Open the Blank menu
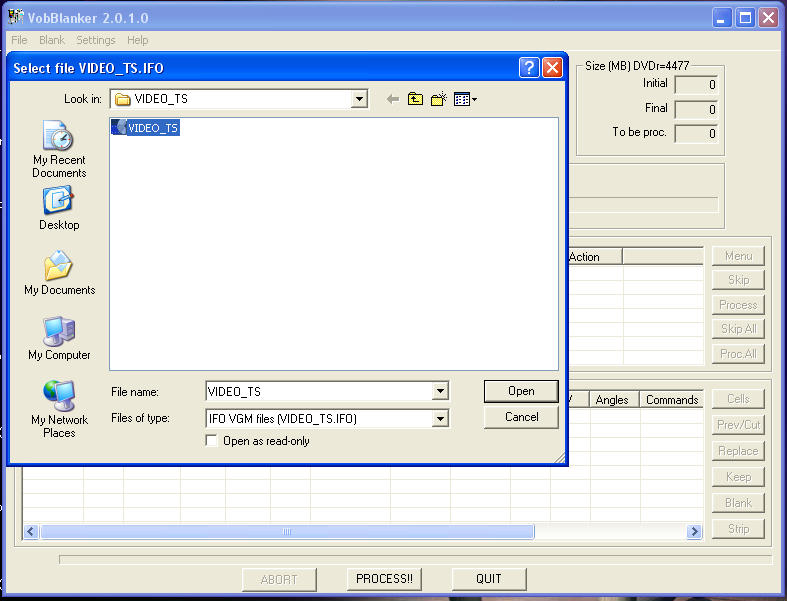The width and height of the screenshot is (787, 601). [52, 40]
